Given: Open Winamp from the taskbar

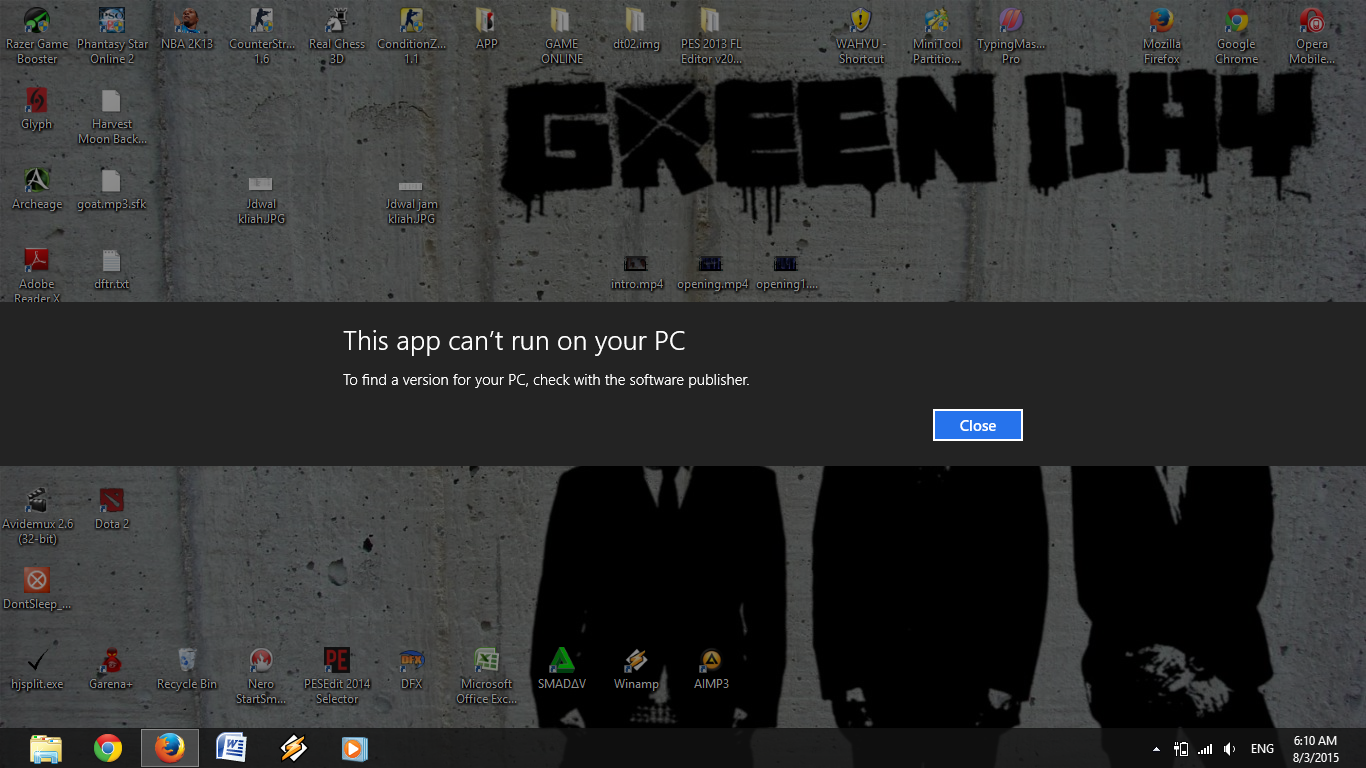Looking at the screenshot, I should (x=293, y=748).
